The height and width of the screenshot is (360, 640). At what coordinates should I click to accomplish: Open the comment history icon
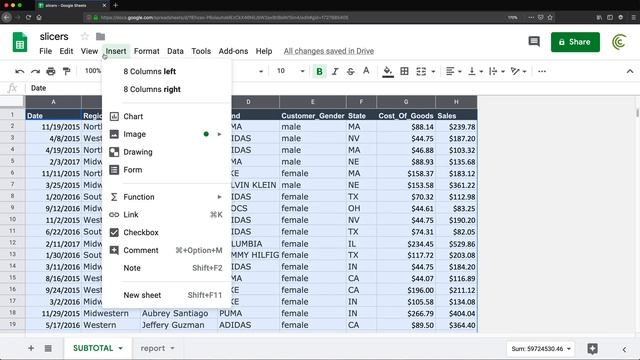pyautogui.click(x=534, y=42)
